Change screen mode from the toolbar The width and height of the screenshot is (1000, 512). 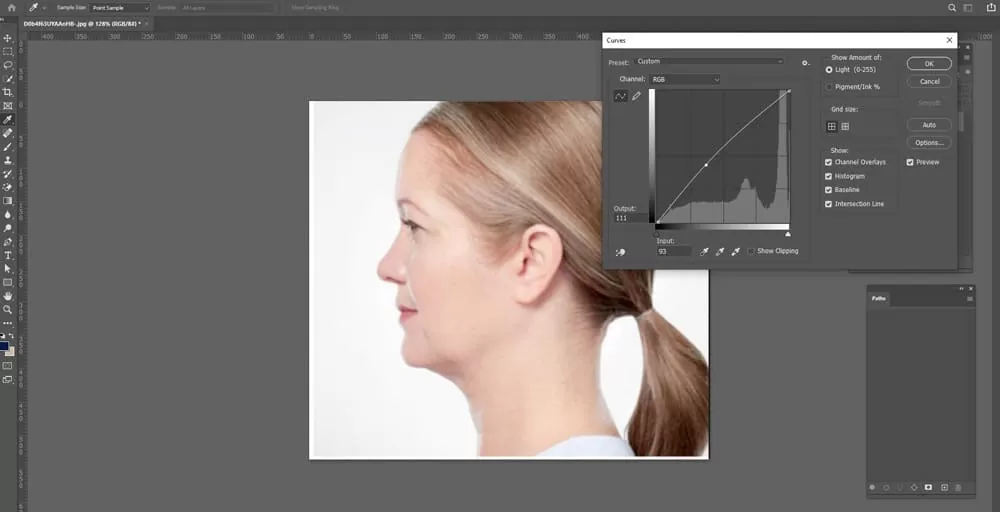[8, 379]
